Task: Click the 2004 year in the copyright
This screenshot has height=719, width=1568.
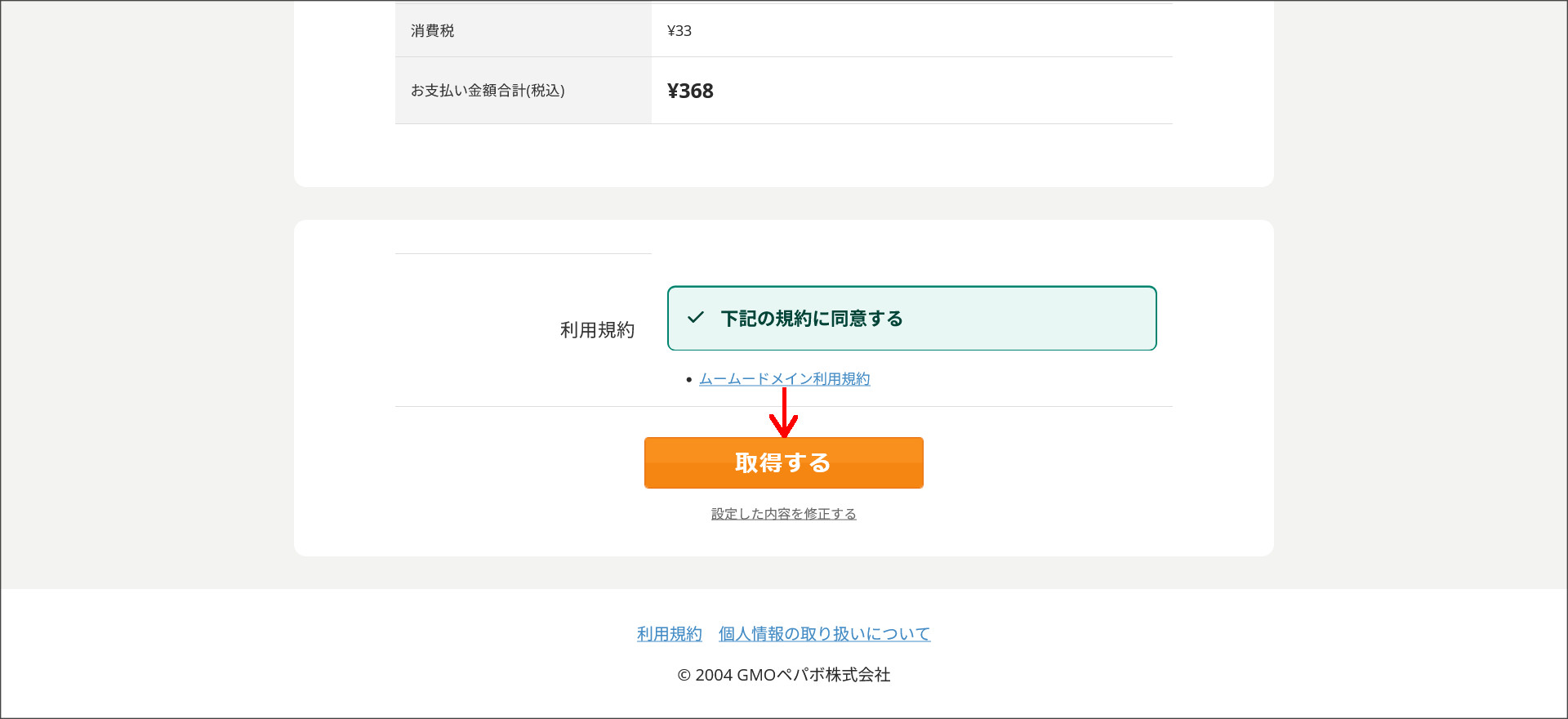Action: [x=714, y=676]
